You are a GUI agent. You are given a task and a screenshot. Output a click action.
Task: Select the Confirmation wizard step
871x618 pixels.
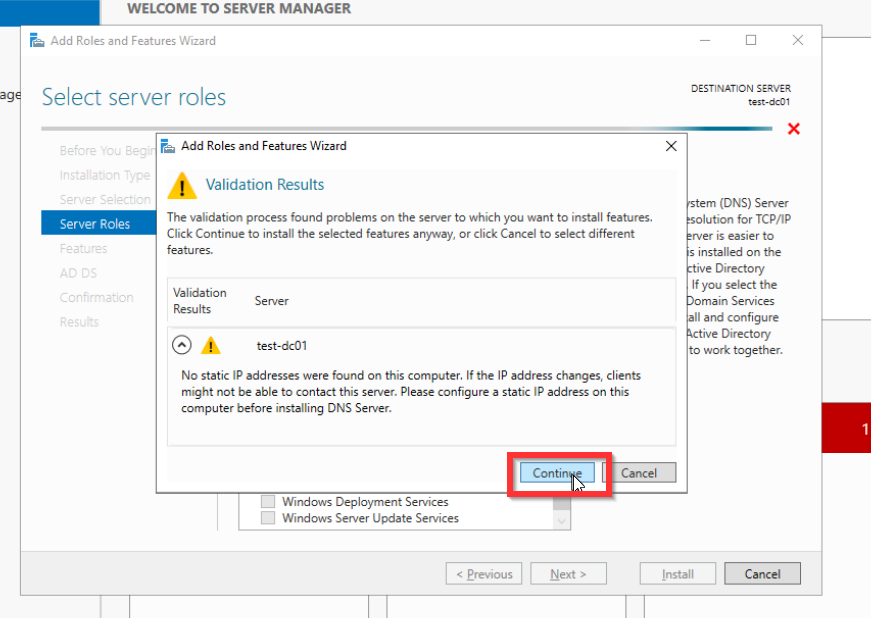(x=97, y=297)
